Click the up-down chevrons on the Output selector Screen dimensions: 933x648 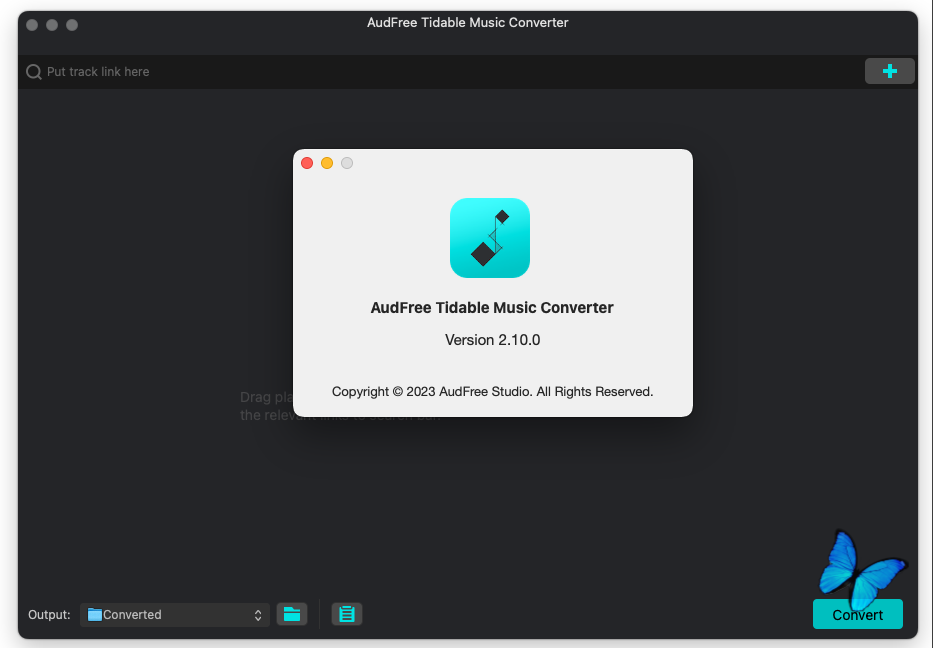click(258, 615)
